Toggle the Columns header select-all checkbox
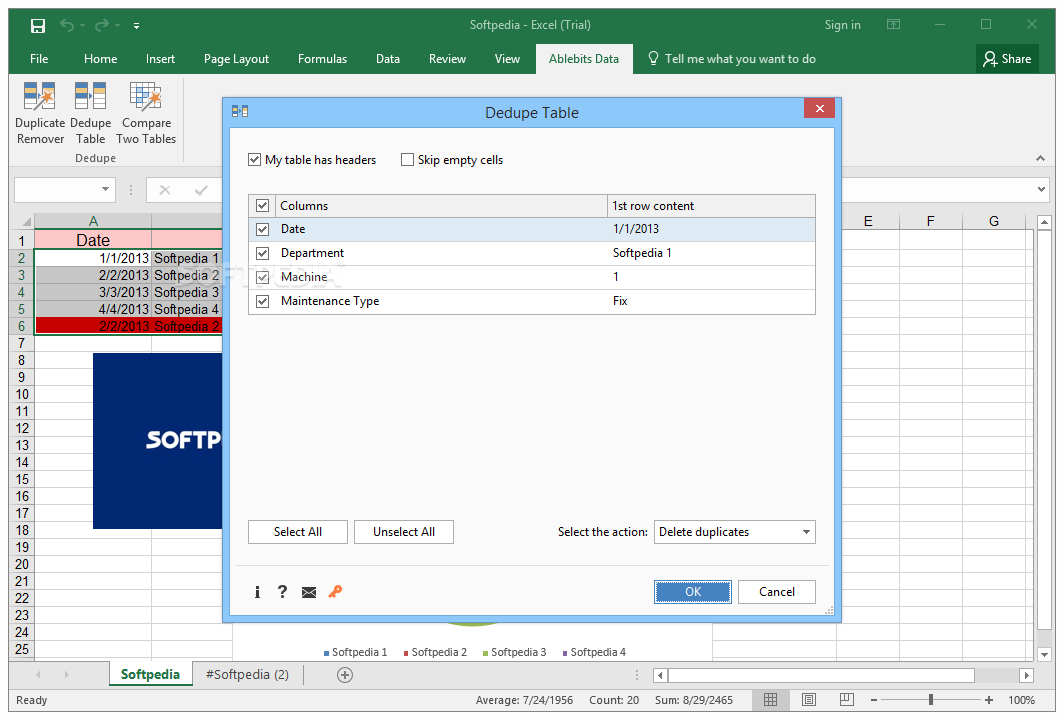Viewport: 1064px width, 720px height. [263, 206]
